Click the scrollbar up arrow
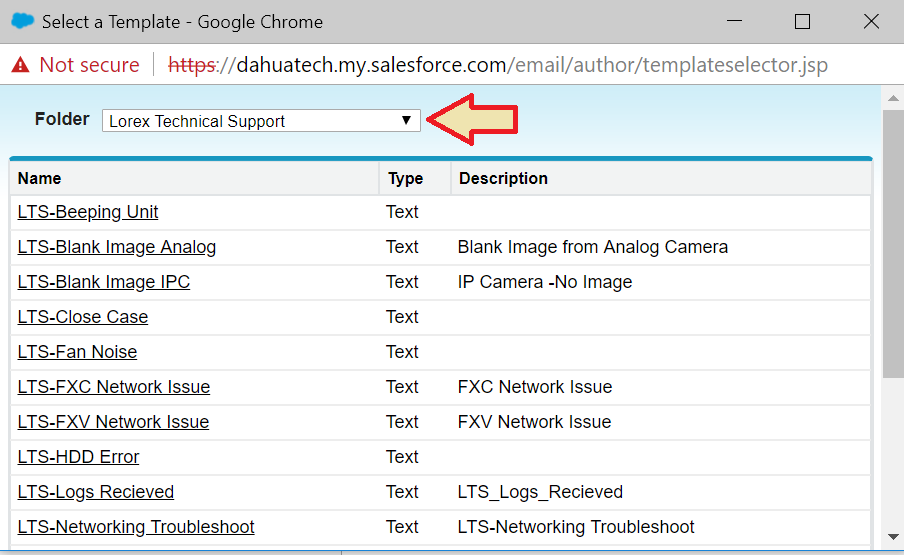Viewport: 904px width, 555px height. 893,98
